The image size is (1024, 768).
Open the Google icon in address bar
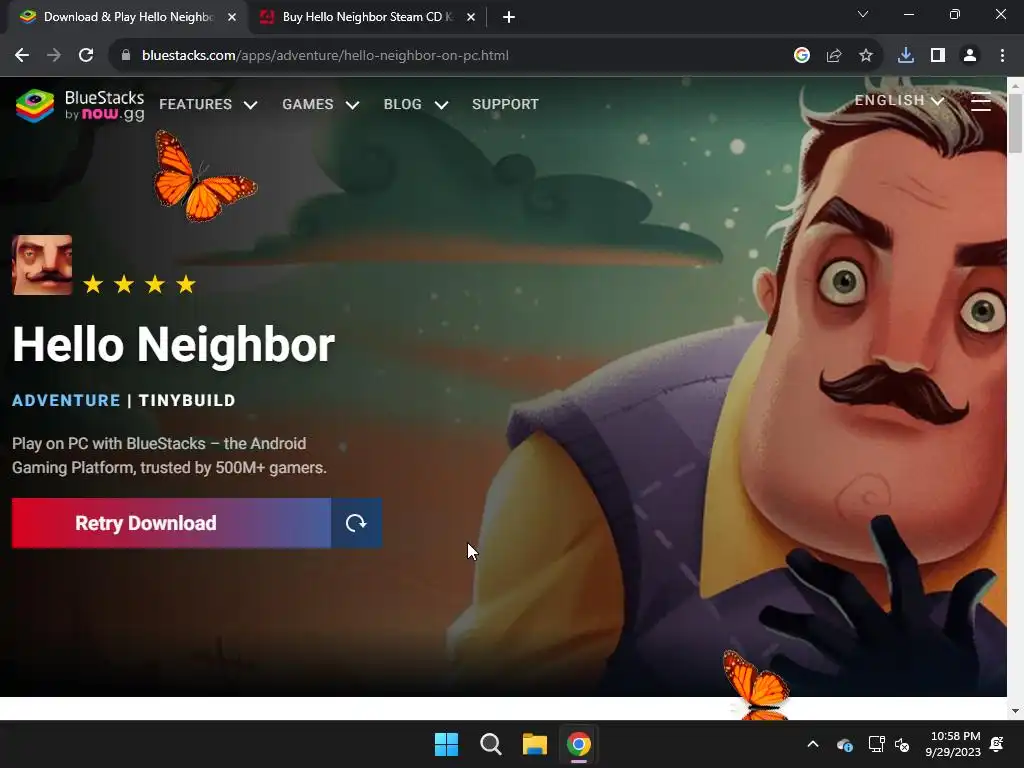point(802,56)
